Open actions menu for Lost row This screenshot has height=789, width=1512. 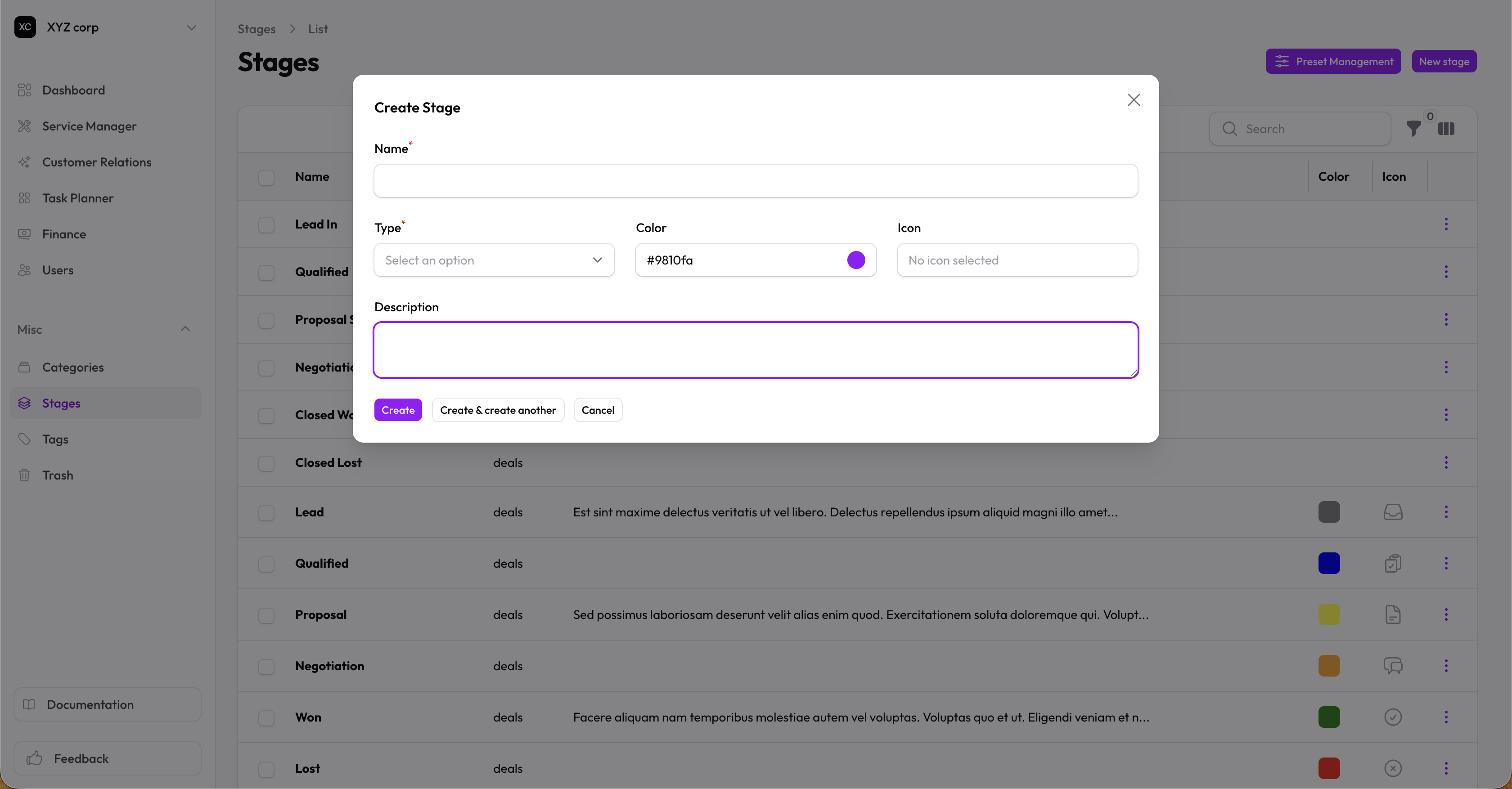click(x=1446, y=768)
